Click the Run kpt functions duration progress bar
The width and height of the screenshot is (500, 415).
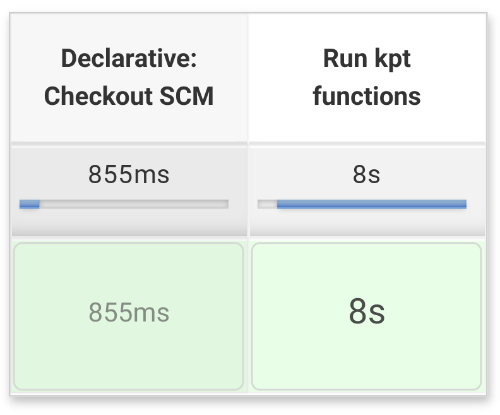click(362, 204)
